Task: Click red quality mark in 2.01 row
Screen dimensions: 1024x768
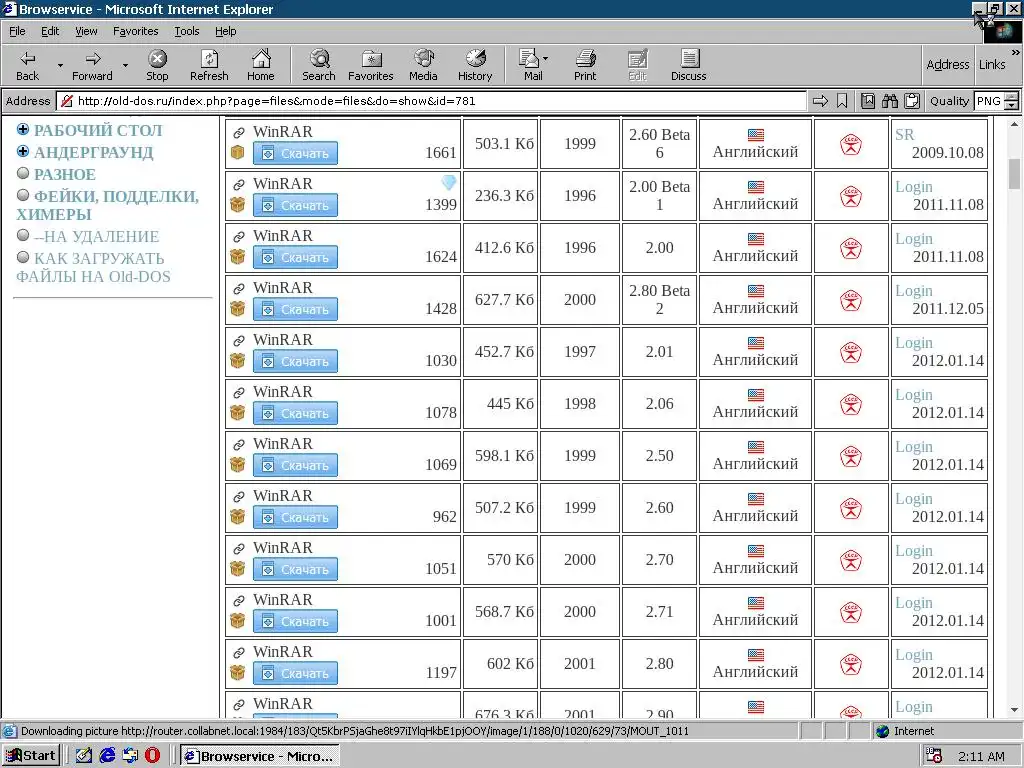Action: 851,353
